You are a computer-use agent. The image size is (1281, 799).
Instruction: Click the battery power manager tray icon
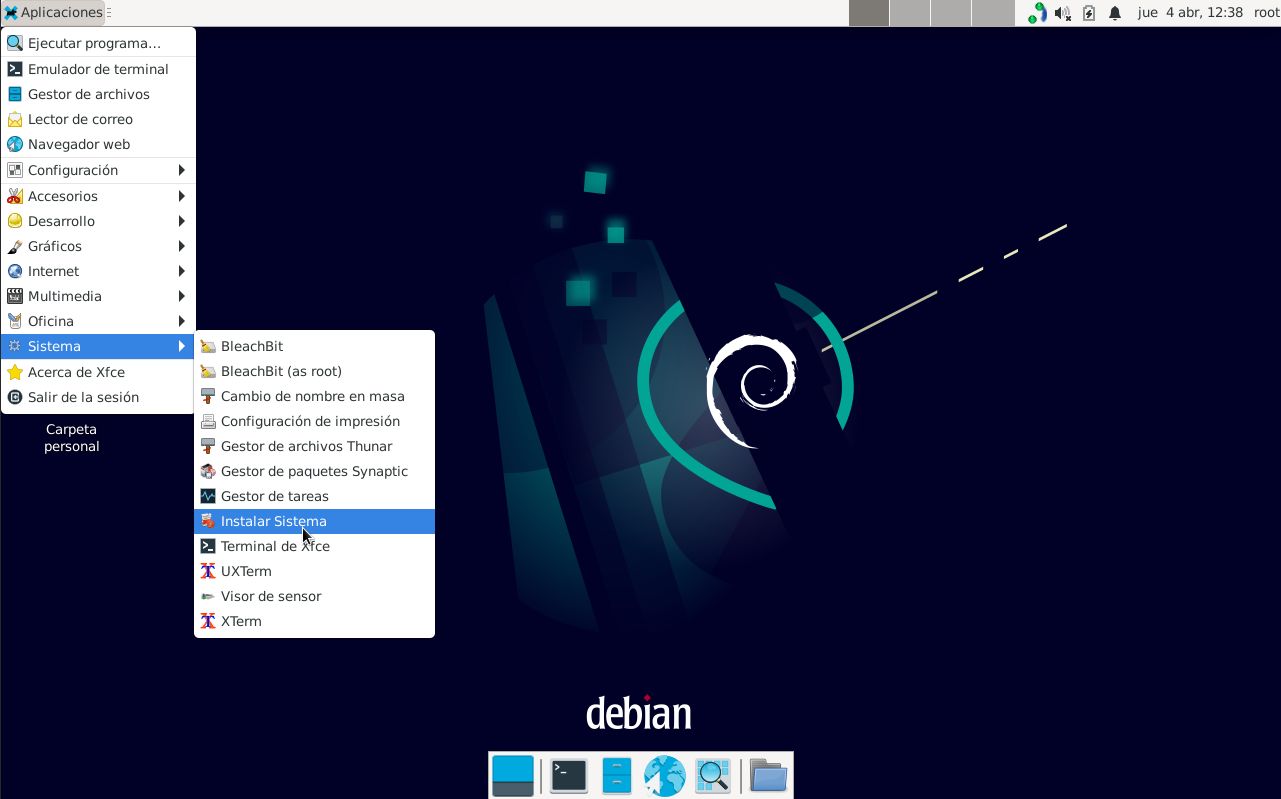point(1089,13)
